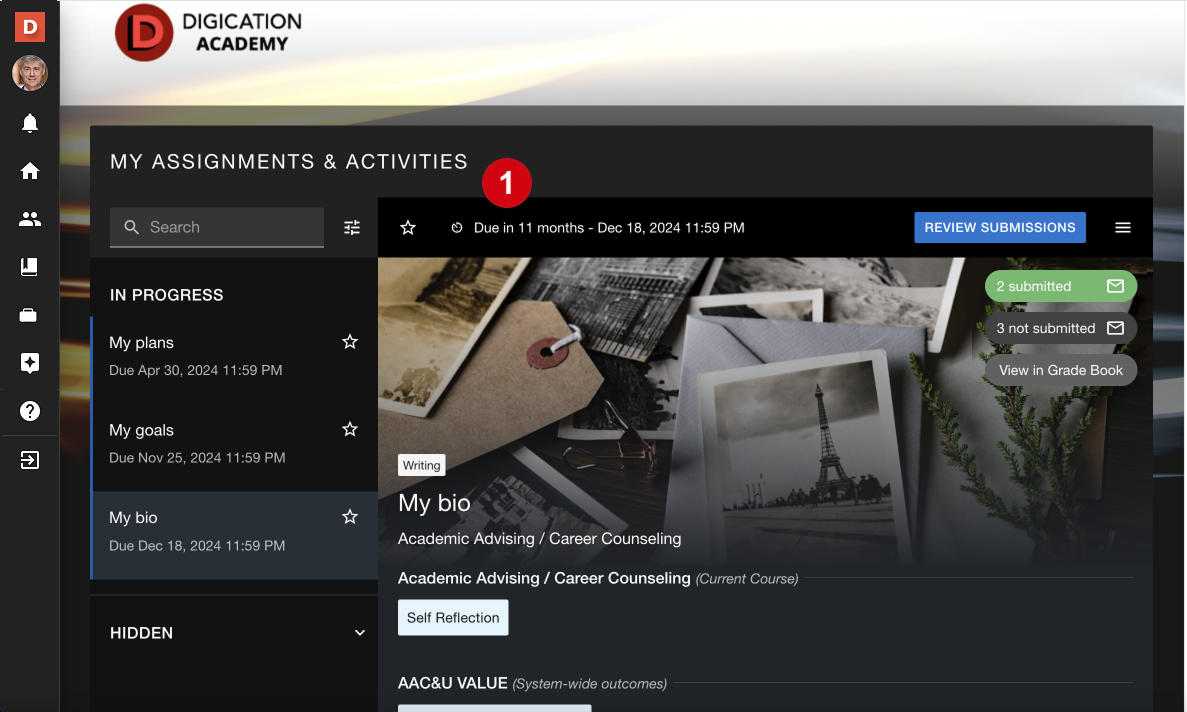Star the My bio assignment in list
The width and height of the screenshot is (1187, 712).
click(350, 518)
